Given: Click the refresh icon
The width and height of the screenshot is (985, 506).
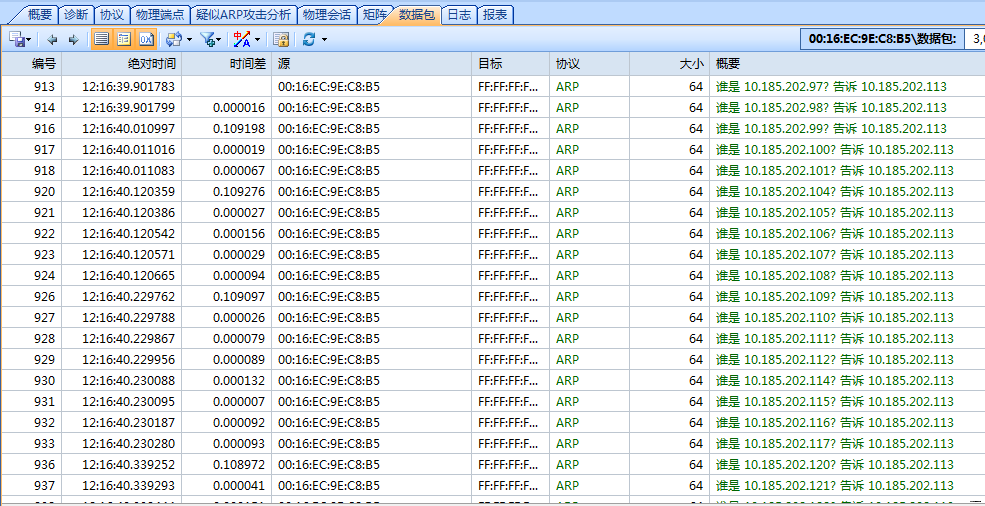Looking at the screenshot, I should pyautogui.click(x=309, y=39).
